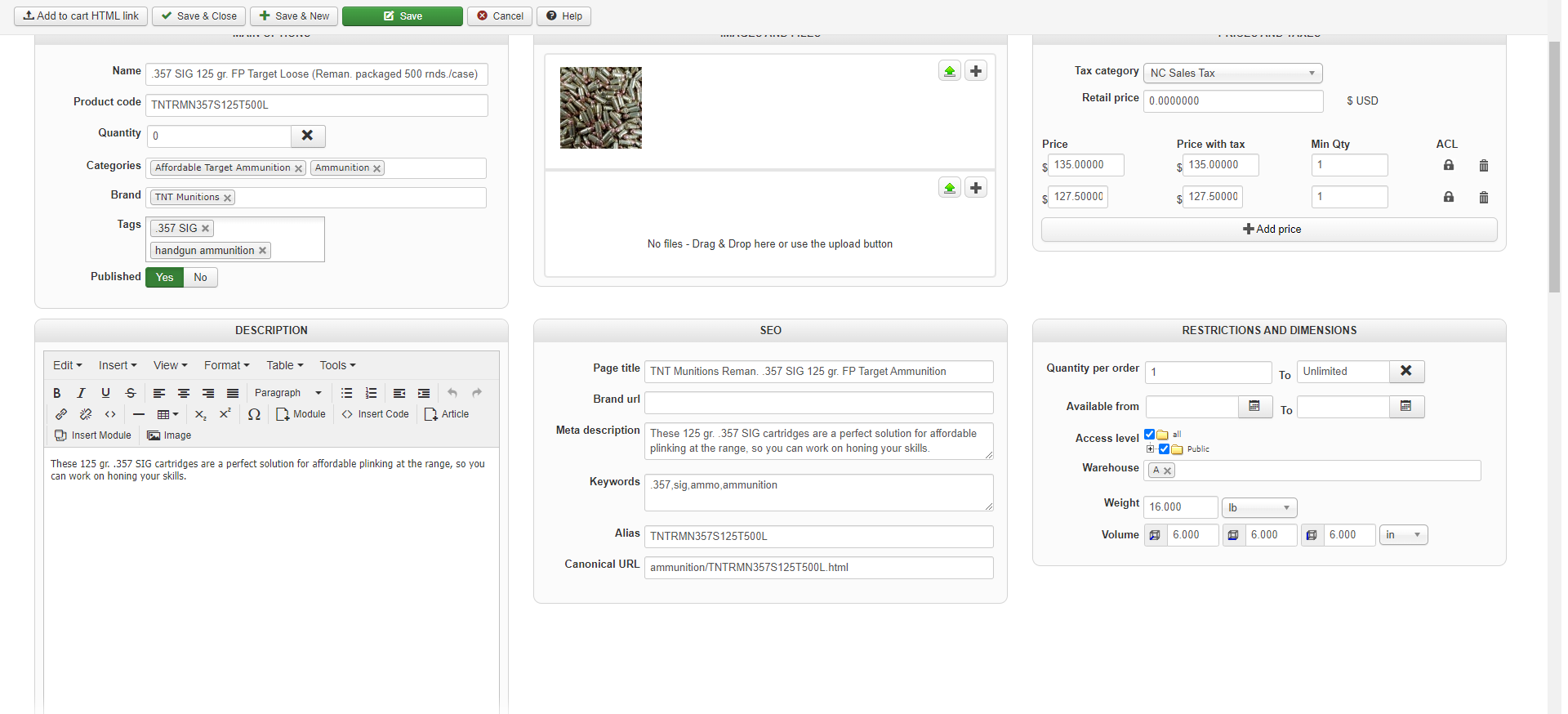Click the Retail price input field
The height and width of the screenshot is (714, 1568).
pyautogui.click(x=1233, y=101)
